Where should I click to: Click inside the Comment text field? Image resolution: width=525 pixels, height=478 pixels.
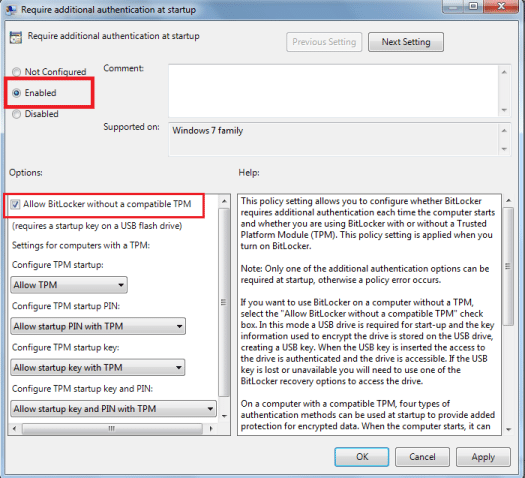click(x=334, y=91)
